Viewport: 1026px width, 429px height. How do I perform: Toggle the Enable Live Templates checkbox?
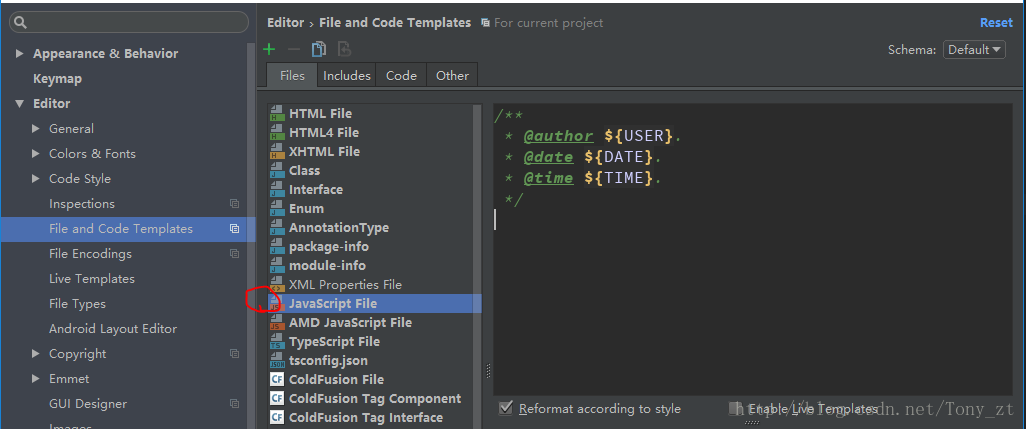point(735,408)
